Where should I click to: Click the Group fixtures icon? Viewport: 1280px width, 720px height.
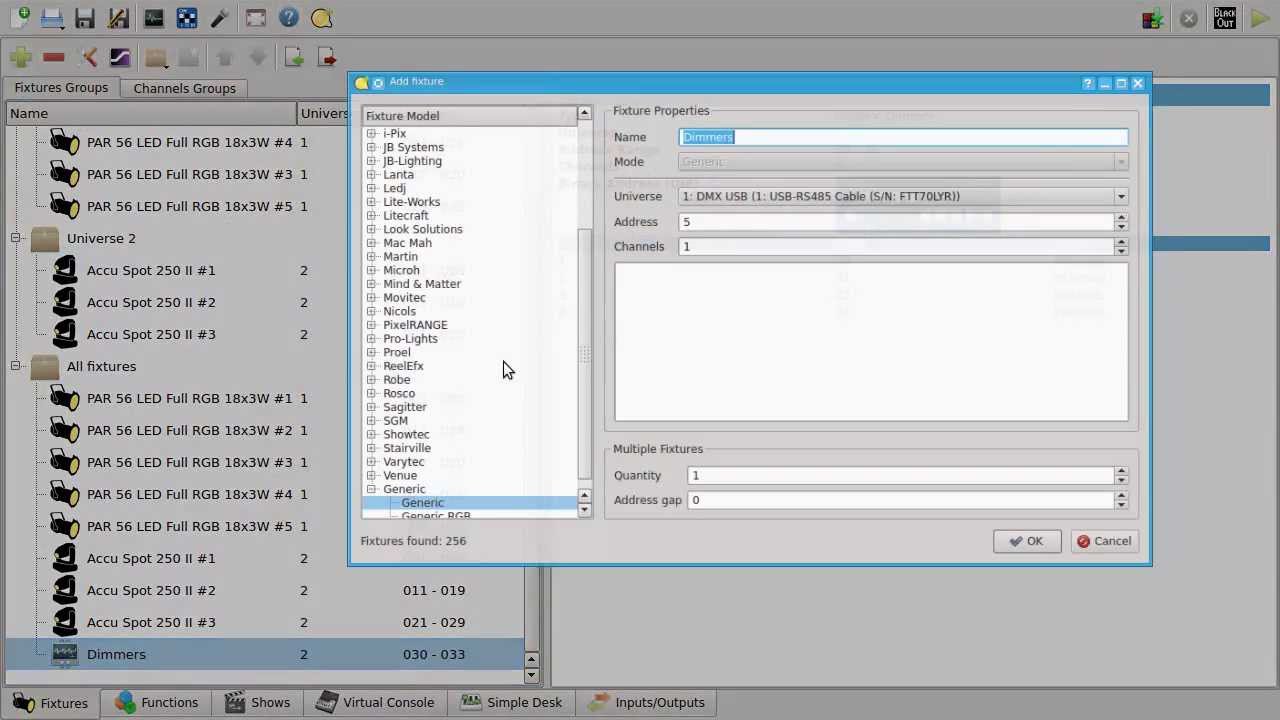pos(155,57)
